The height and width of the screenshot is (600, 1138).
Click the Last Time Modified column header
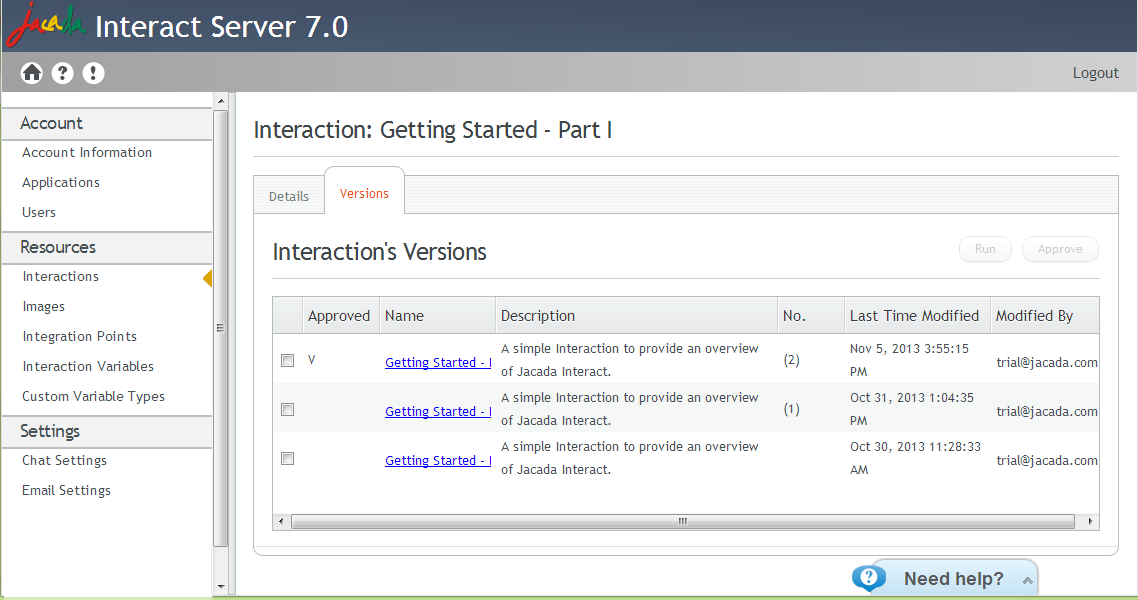(x=917, y=316)
